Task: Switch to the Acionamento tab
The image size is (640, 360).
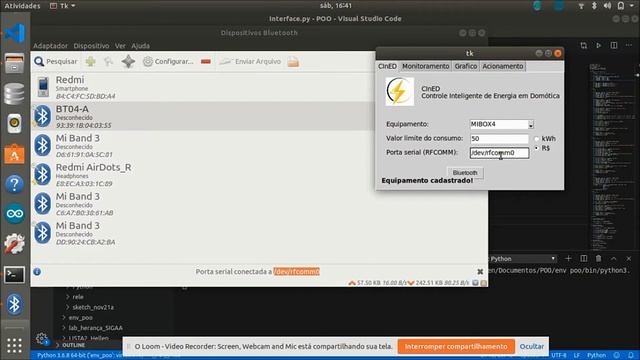Action: (502, 66)
